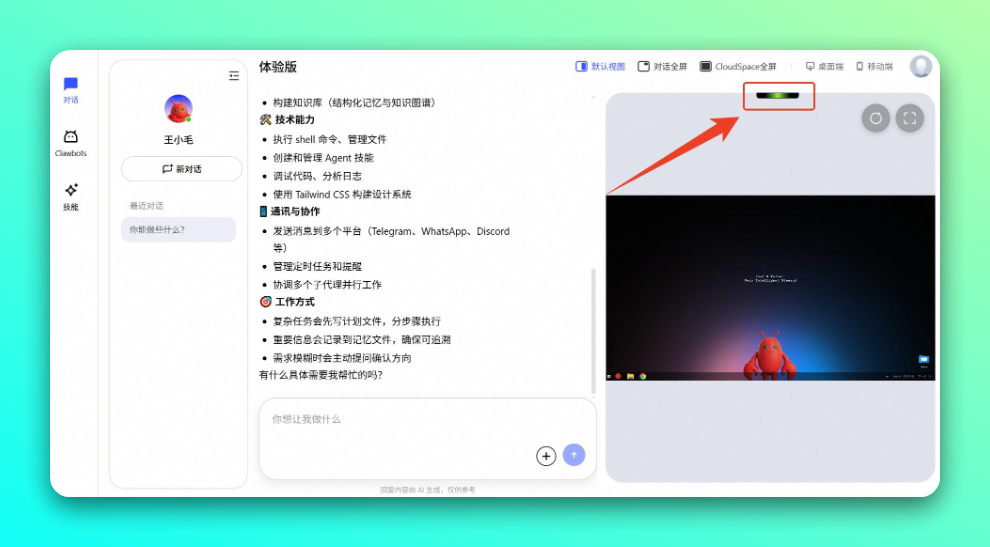This screenshot has width=990, height=547.
Task: Expand CloudSpace preview to fullscreen
Action: (x=910, y=118)
